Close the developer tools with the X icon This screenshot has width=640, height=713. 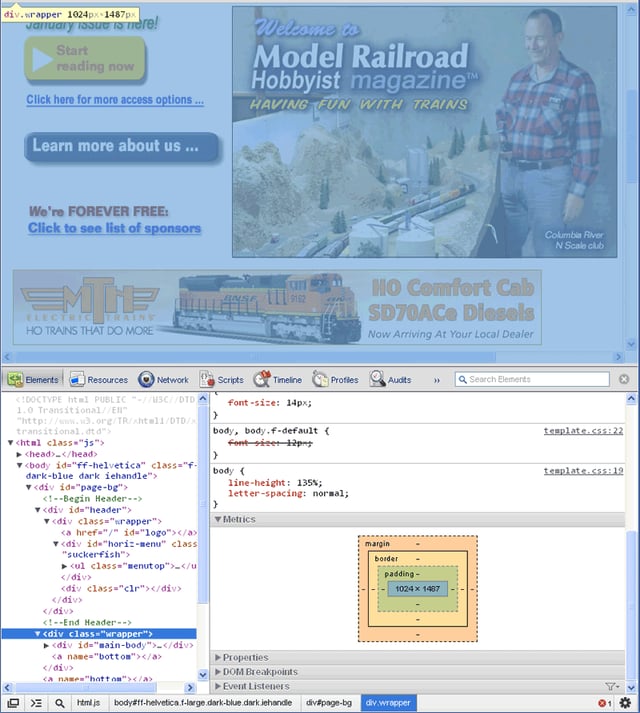tap(624, 379)
